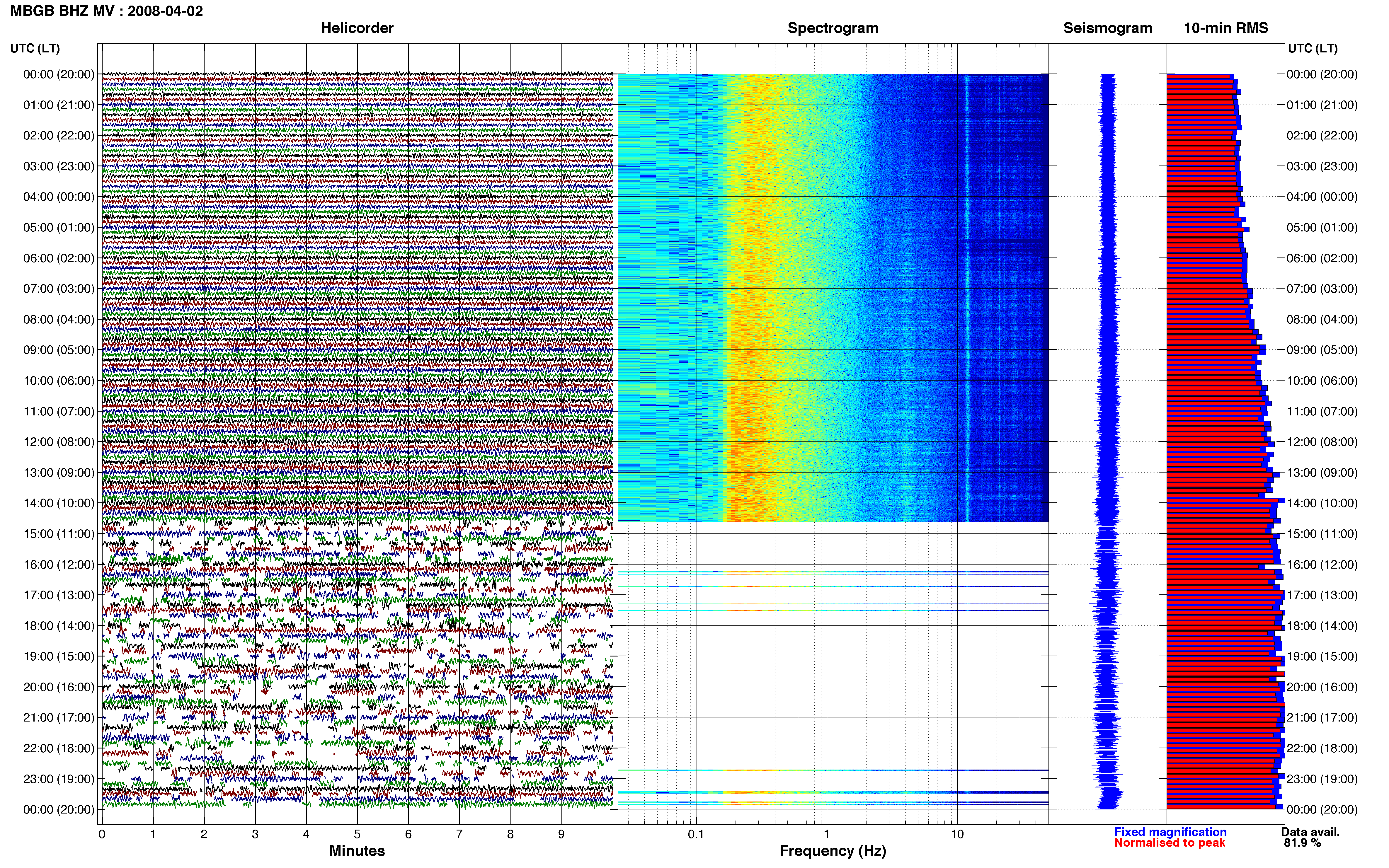Image resolution: width=1389 pixels, height=868 pixels.
Task: Click the blue seismogram trace
Action: (1108, 441)
